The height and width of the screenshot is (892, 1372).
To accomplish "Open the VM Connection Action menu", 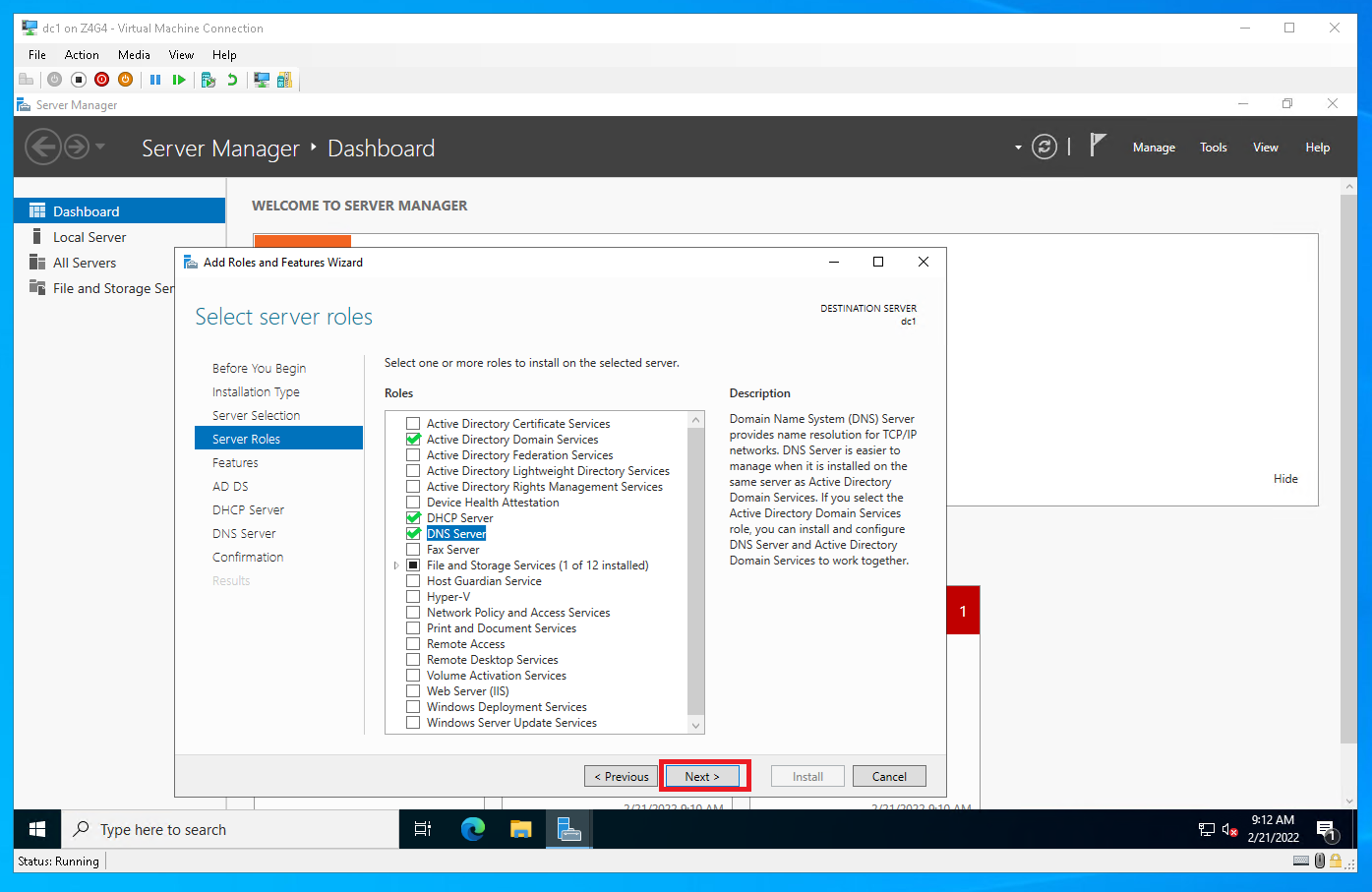I will pos(82,55).
